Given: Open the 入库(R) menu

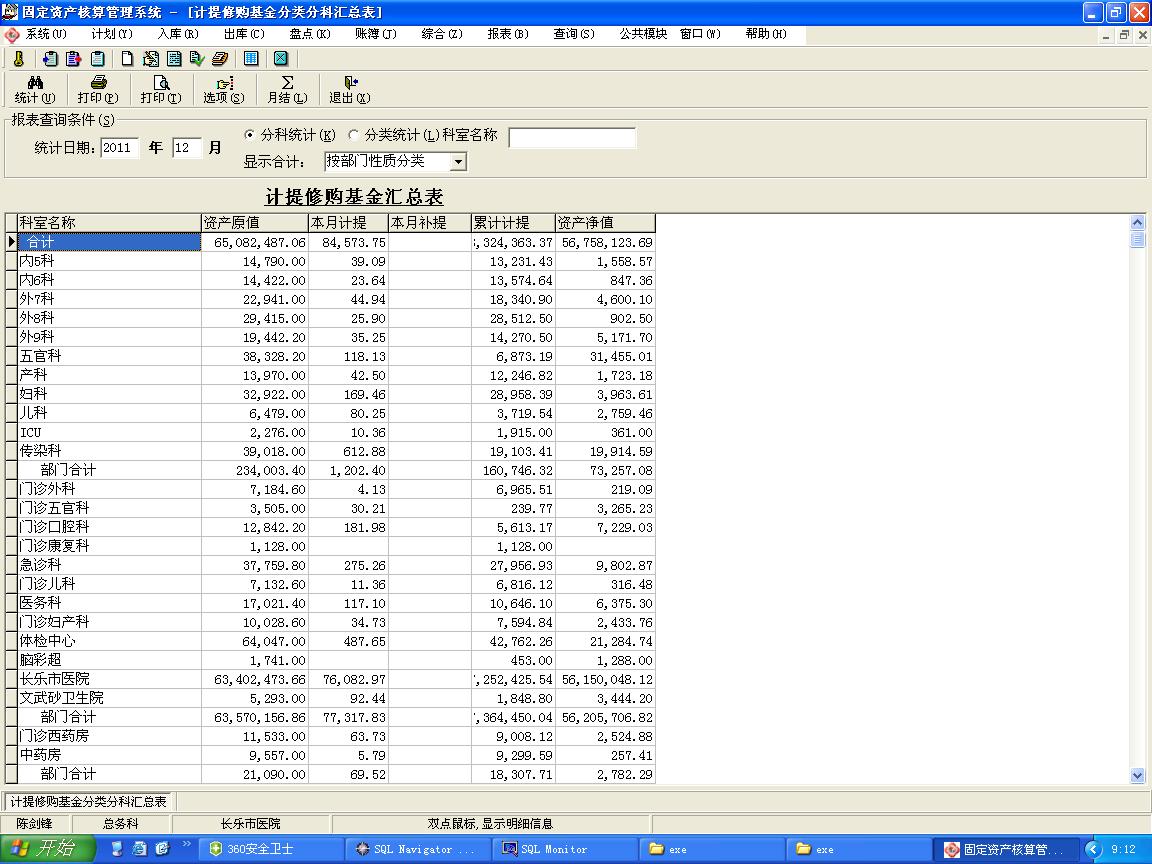Looking at the screenshot, I should pyautogui.click(x=178, y=34).
